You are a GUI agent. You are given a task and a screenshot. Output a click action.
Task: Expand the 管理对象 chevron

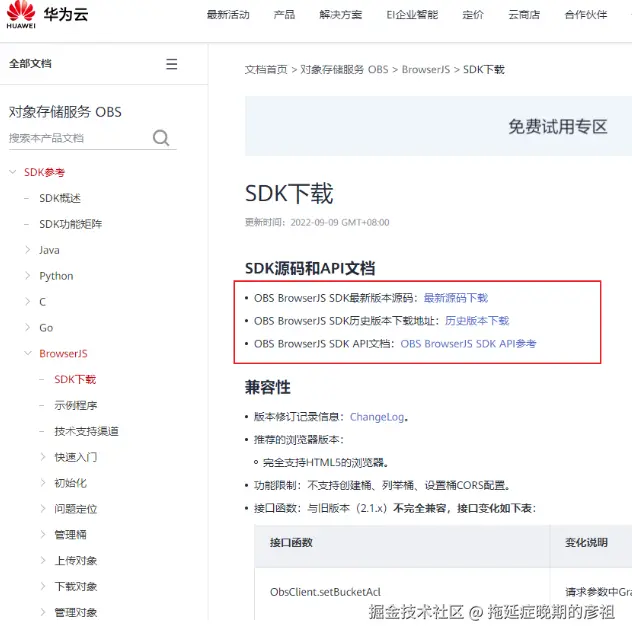pyautogui.click(x=43, y=612)
